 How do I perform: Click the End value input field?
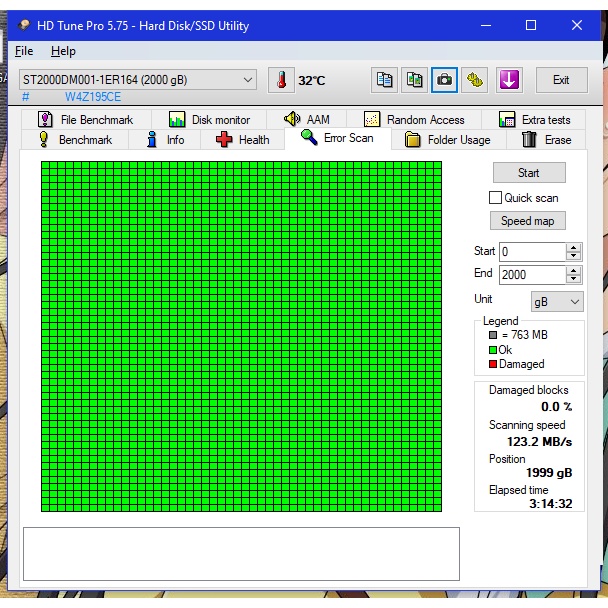531,274
